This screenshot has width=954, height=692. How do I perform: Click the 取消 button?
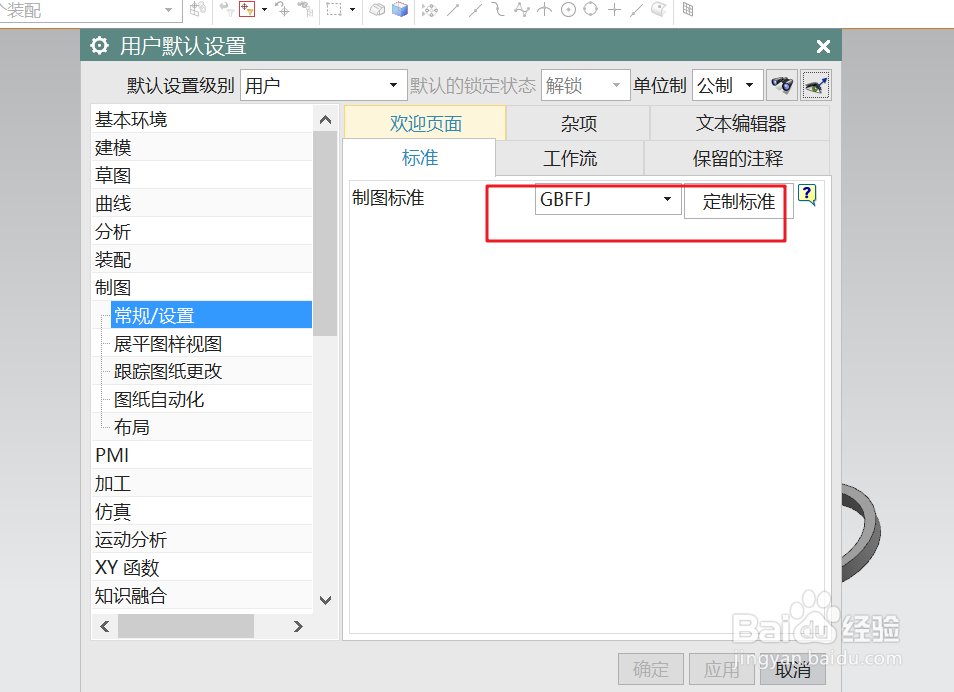793,669
